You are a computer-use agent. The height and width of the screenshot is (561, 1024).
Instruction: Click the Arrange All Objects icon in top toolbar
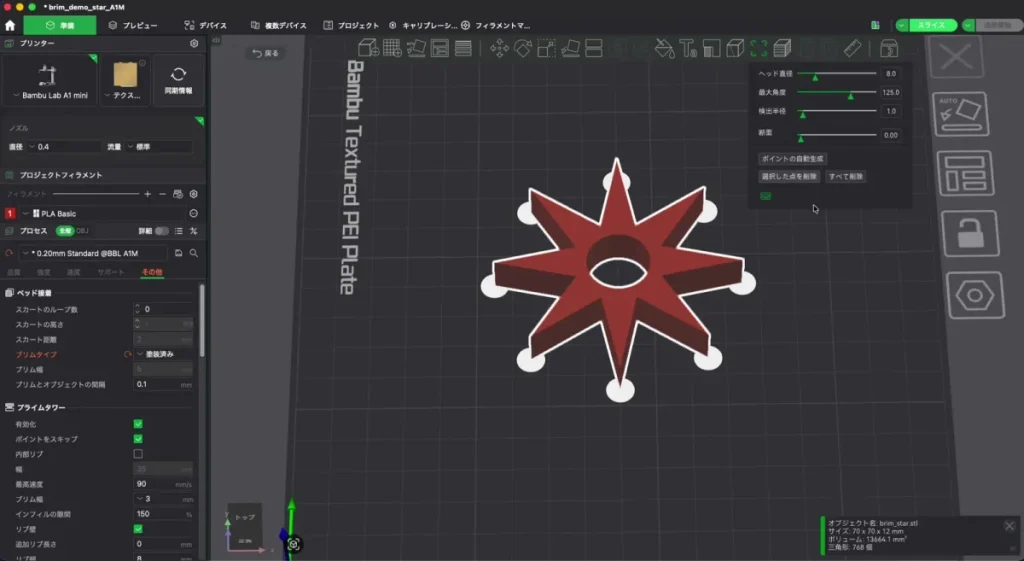[440, 48]
